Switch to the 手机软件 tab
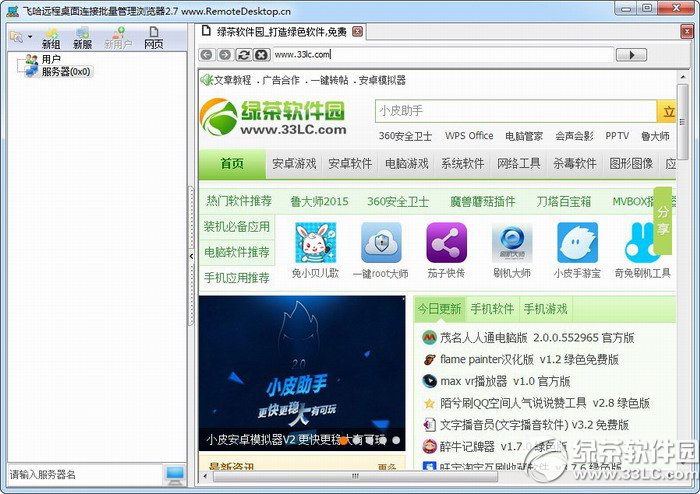The width and height of the screenshot is (700, 494). click(x=492, y=309)
